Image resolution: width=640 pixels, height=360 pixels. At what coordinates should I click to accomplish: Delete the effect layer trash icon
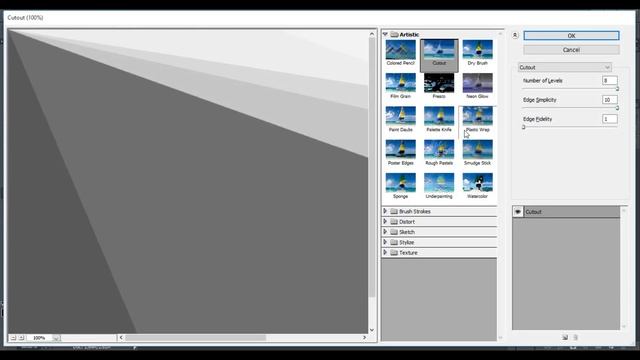coord(576,338)
